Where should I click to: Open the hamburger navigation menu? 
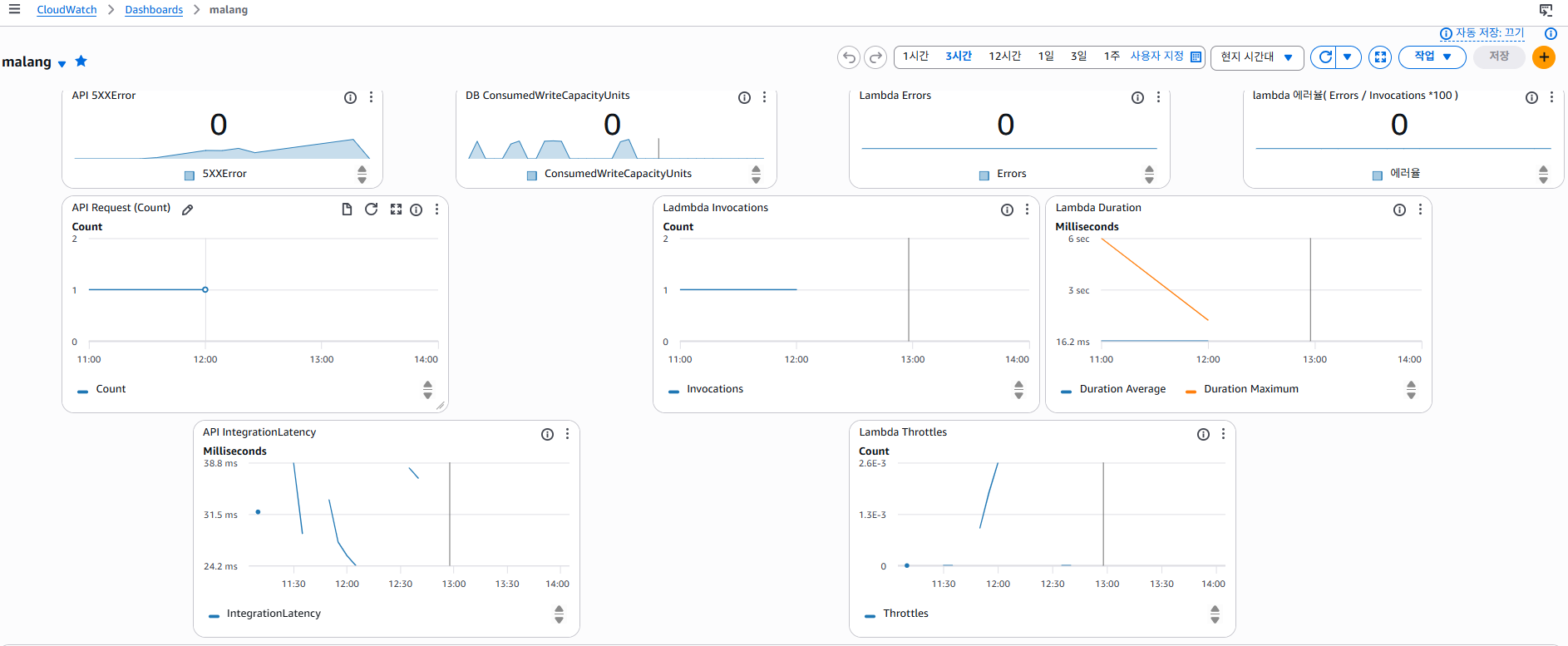click(14, 9)
